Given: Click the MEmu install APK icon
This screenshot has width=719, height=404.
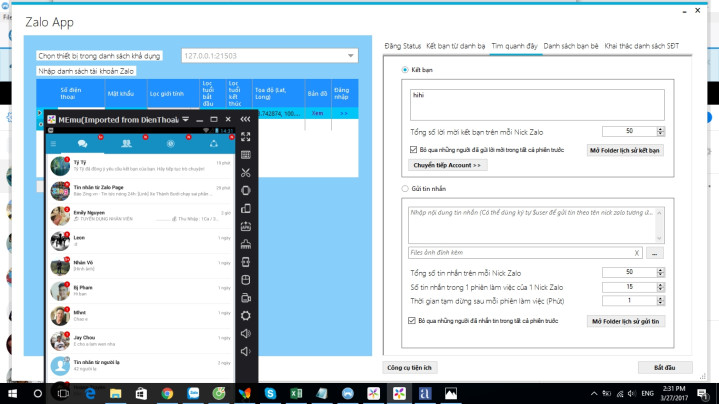Looking at the screenshot, I should (x=246, y=226).
